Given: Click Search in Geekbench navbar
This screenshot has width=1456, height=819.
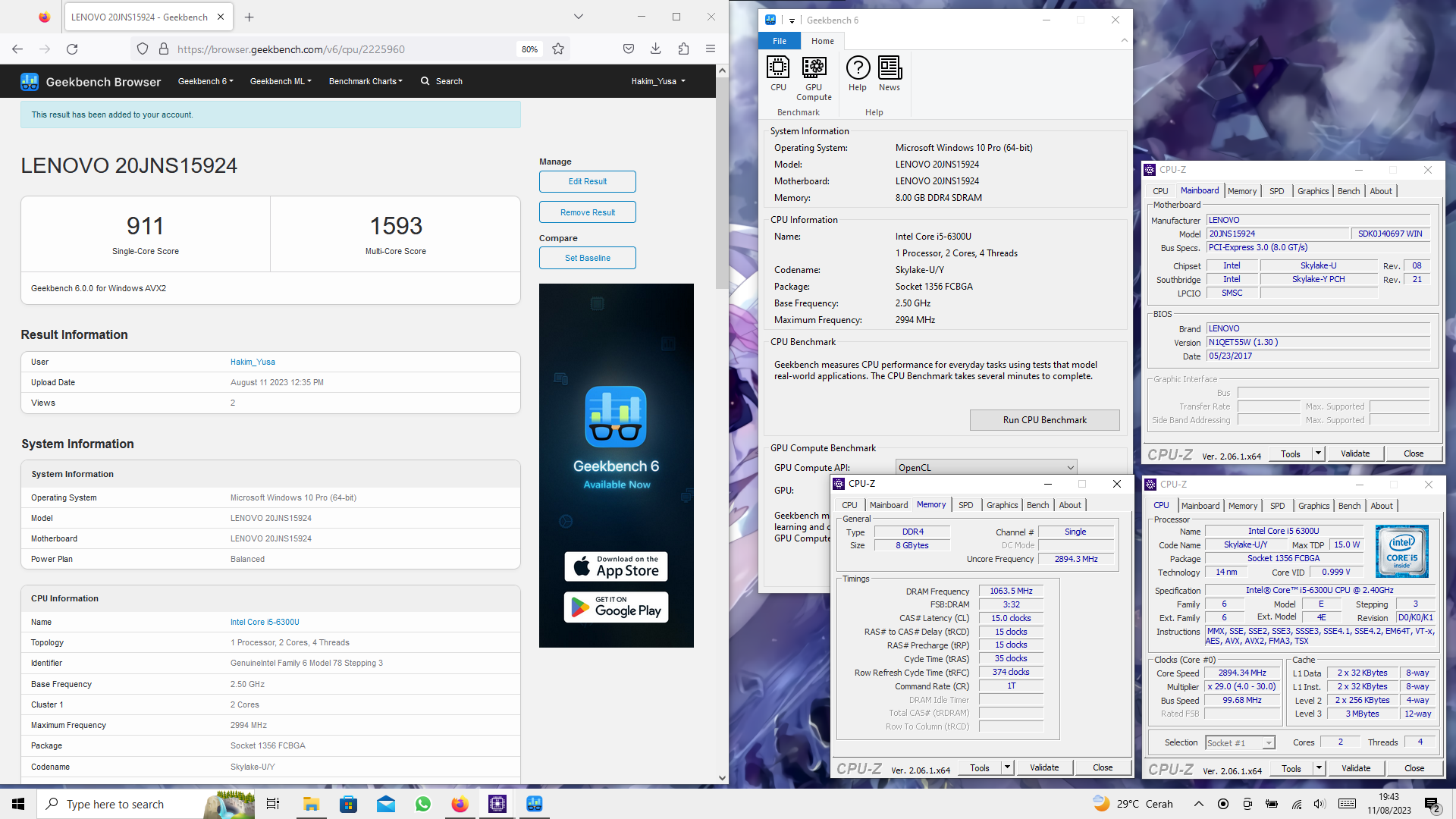Looking at the screenshot, I should tap(442, 81).
